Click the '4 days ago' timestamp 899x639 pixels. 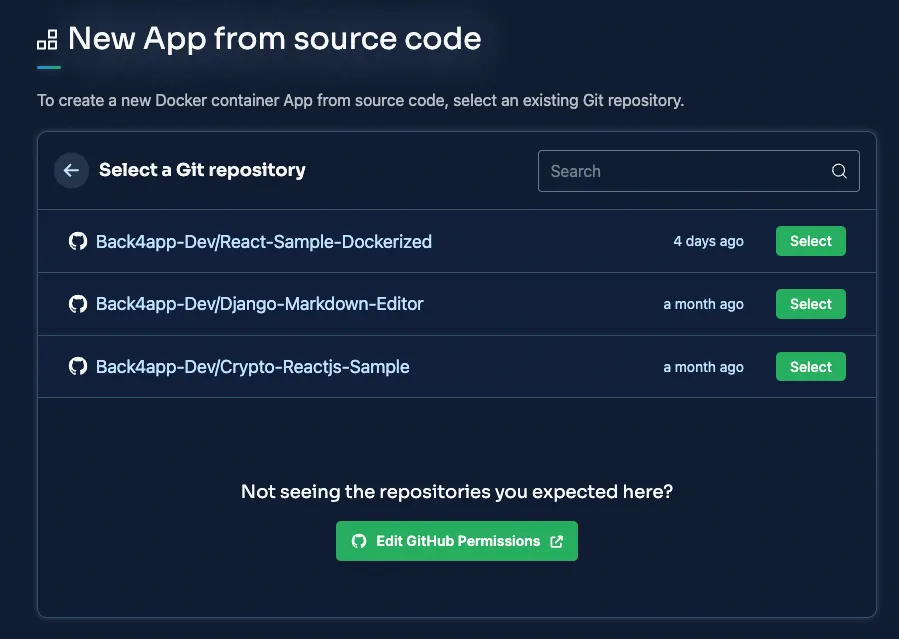tap(708, 241)
